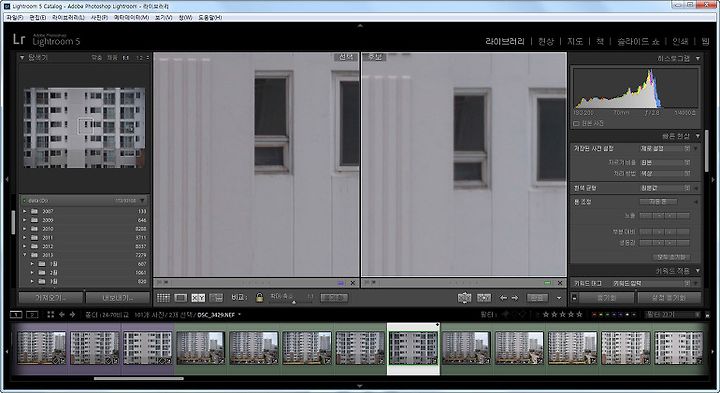The width and height of the screenshot is (720, 393).
Task: Open the data (D:) volume dropdown
Action: (x=142, y=201)
